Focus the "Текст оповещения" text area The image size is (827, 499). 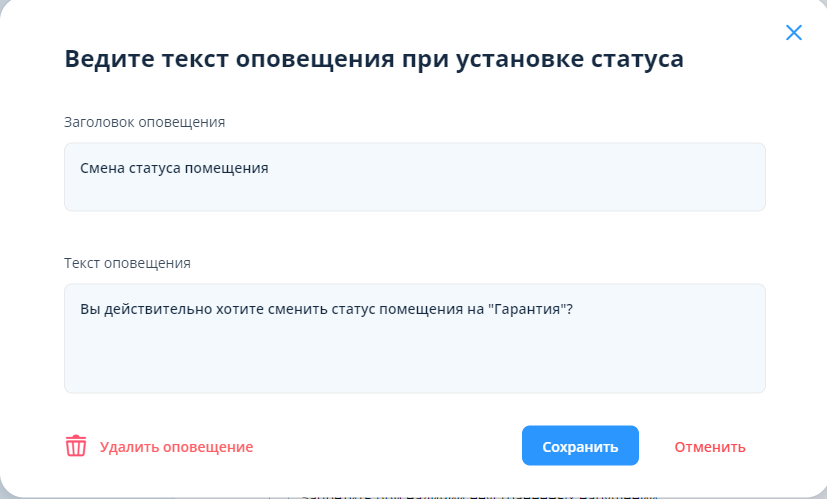point(414,338)
